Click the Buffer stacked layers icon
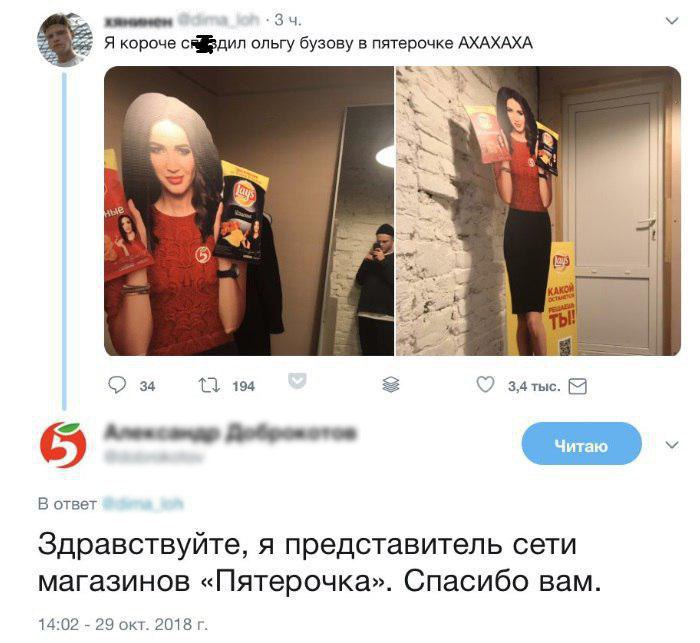Viewport: 700px width, 643px height. (x=391, y=384)
